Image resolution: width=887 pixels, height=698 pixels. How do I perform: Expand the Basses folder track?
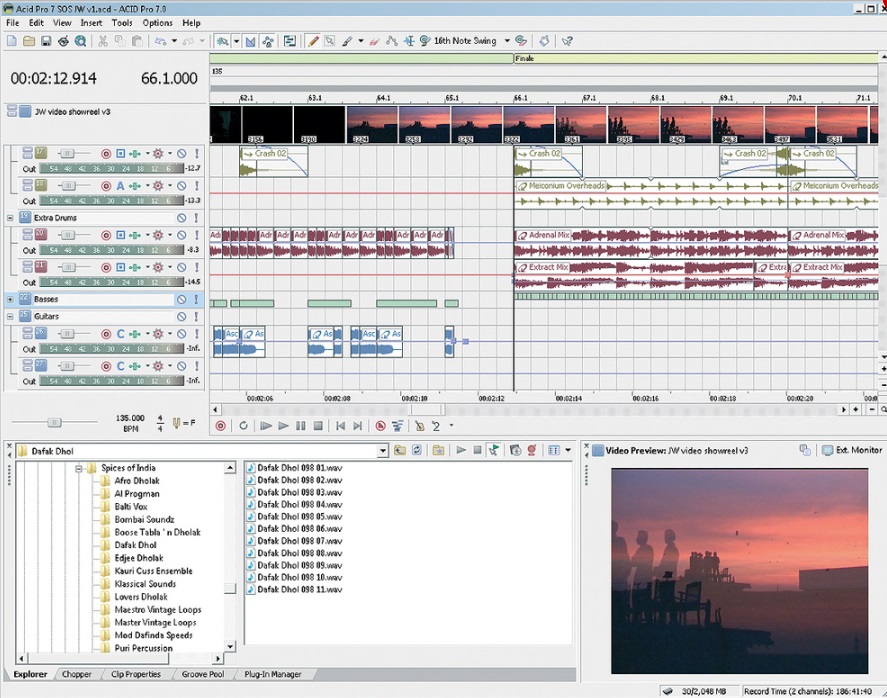pos(10,300)
